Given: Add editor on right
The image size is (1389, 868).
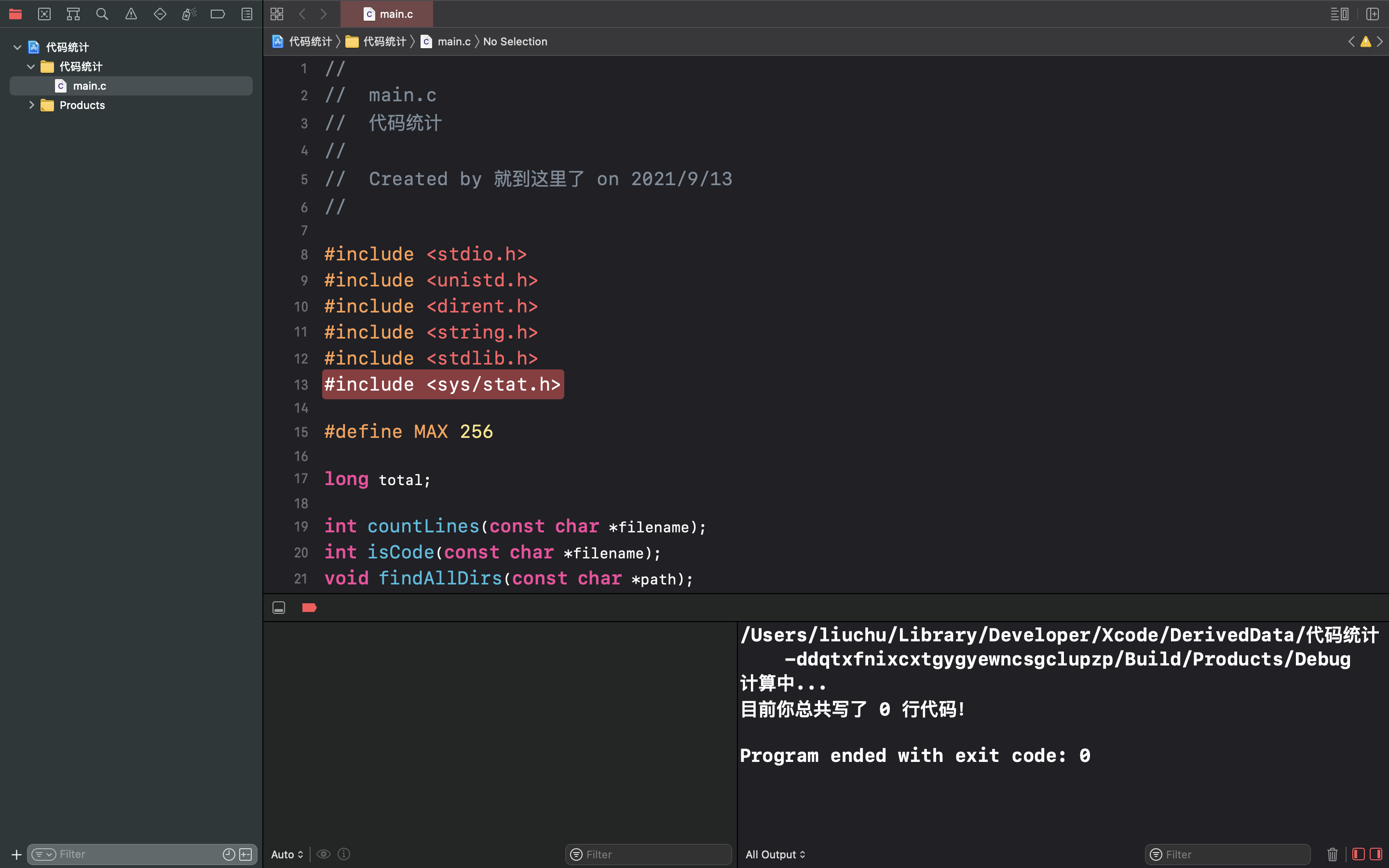Looking at the screenshot, I should tap(1372, 14).
